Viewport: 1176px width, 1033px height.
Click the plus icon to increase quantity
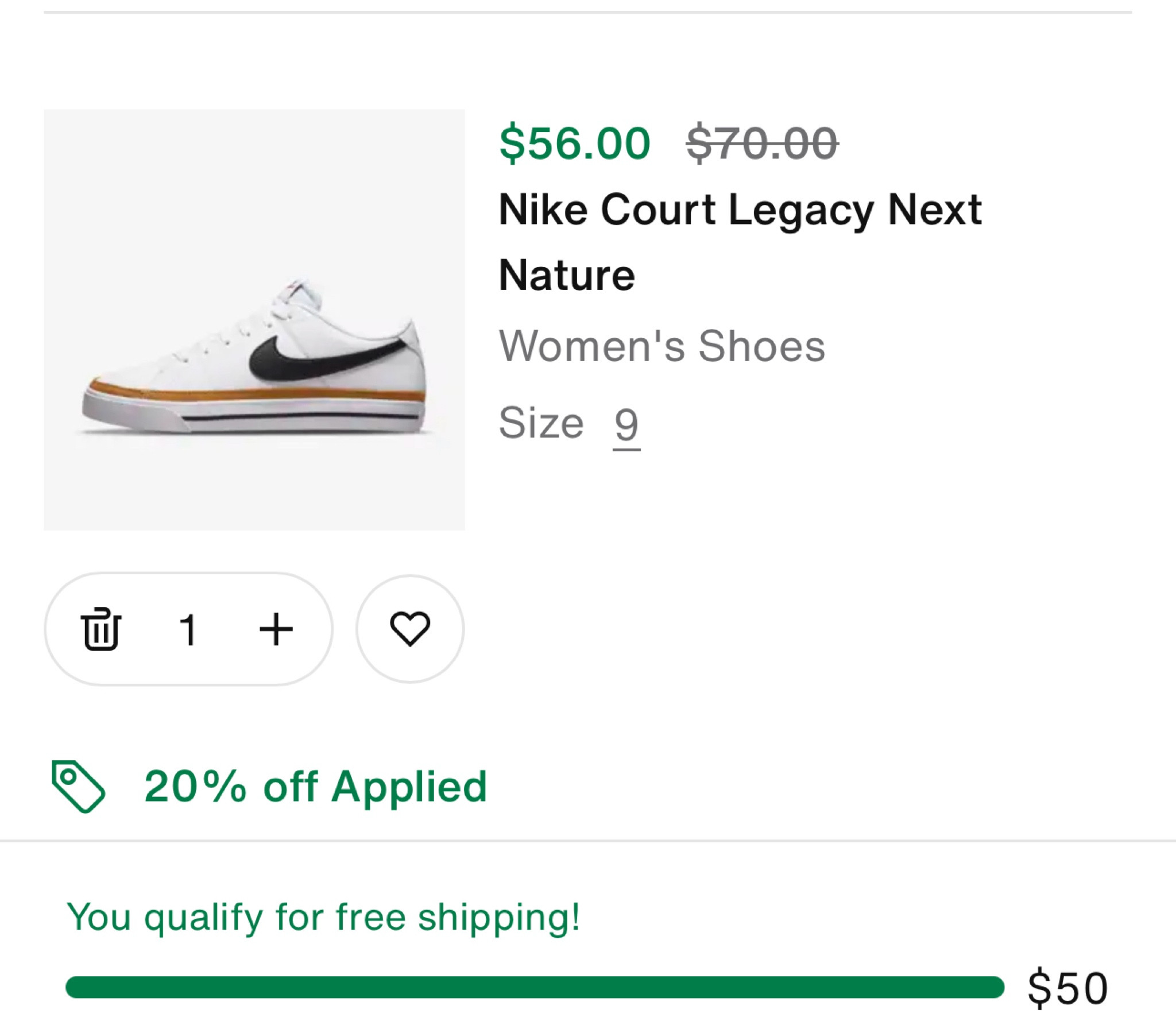click(x=276, y=629)
